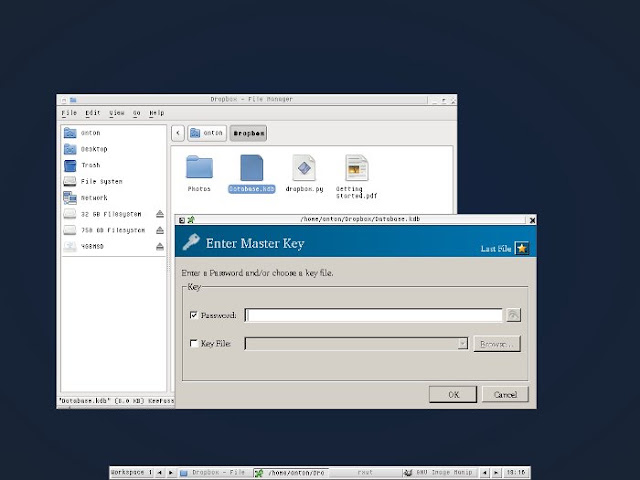Eject the 750 GB Filesystem
Screen dimensions: 640x480
[160, 230]
